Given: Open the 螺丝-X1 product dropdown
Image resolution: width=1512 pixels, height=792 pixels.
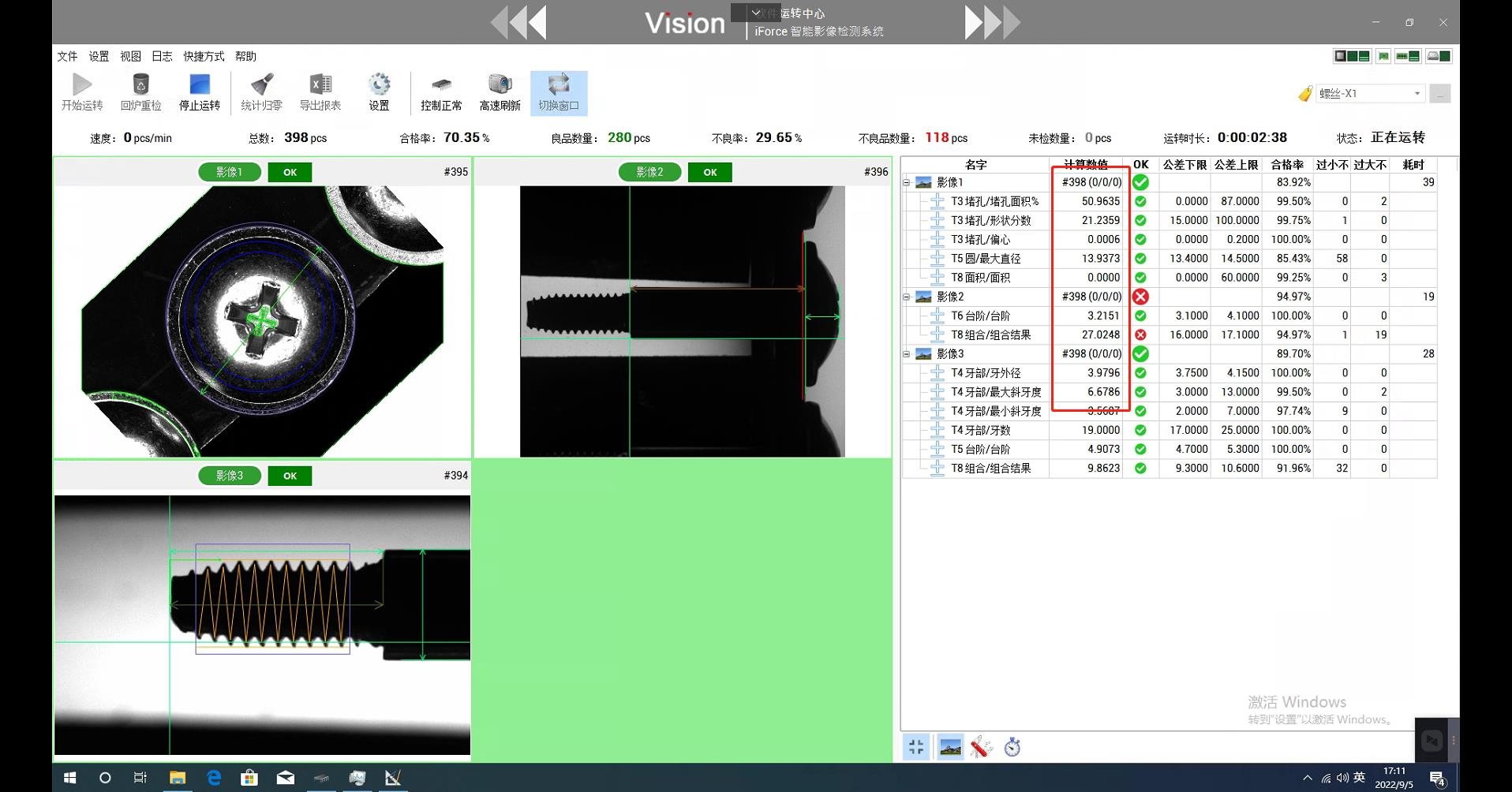Looking at the screenshot, I should (1417, 94).
